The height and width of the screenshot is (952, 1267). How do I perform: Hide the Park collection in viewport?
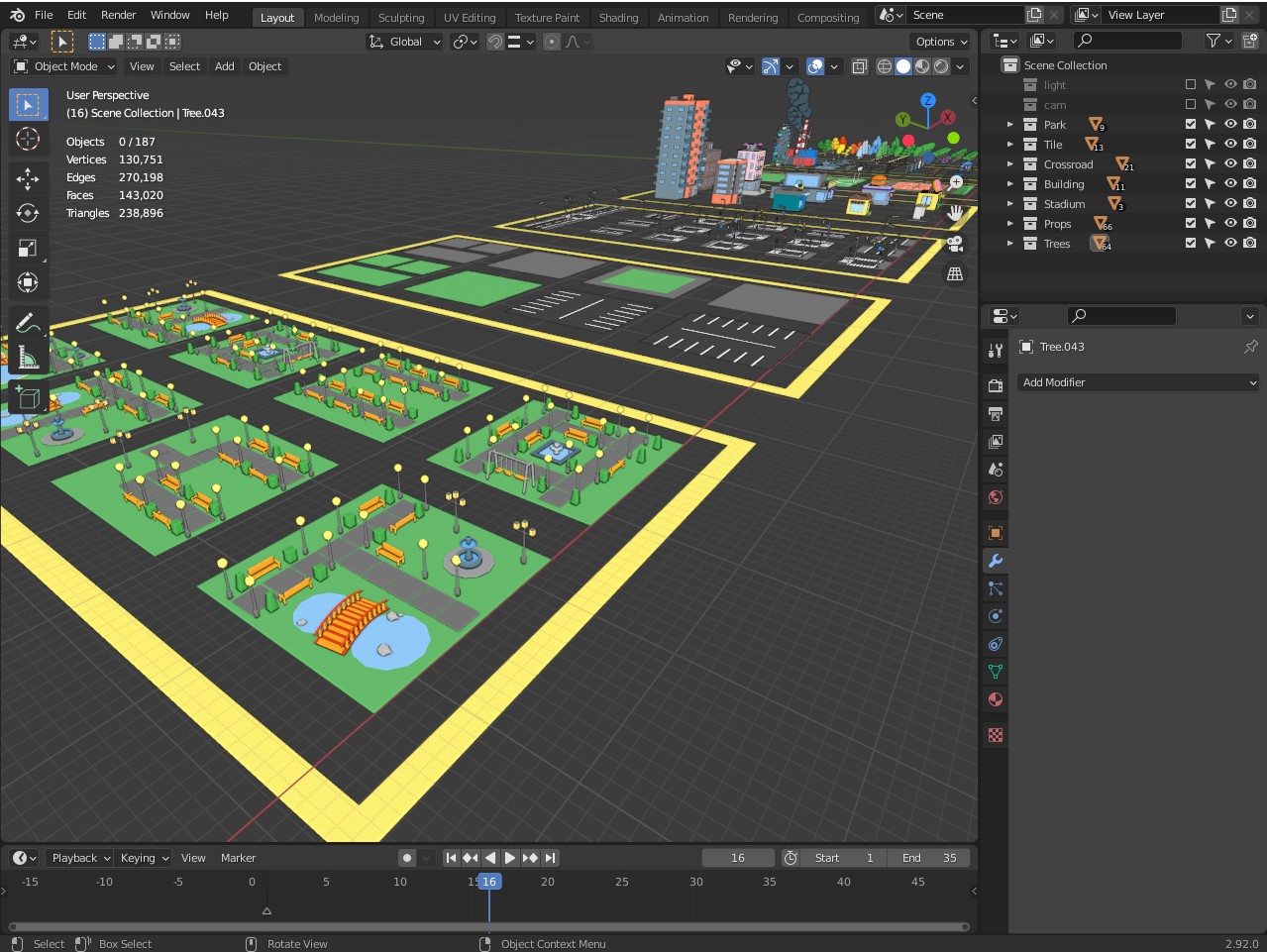1230,125
